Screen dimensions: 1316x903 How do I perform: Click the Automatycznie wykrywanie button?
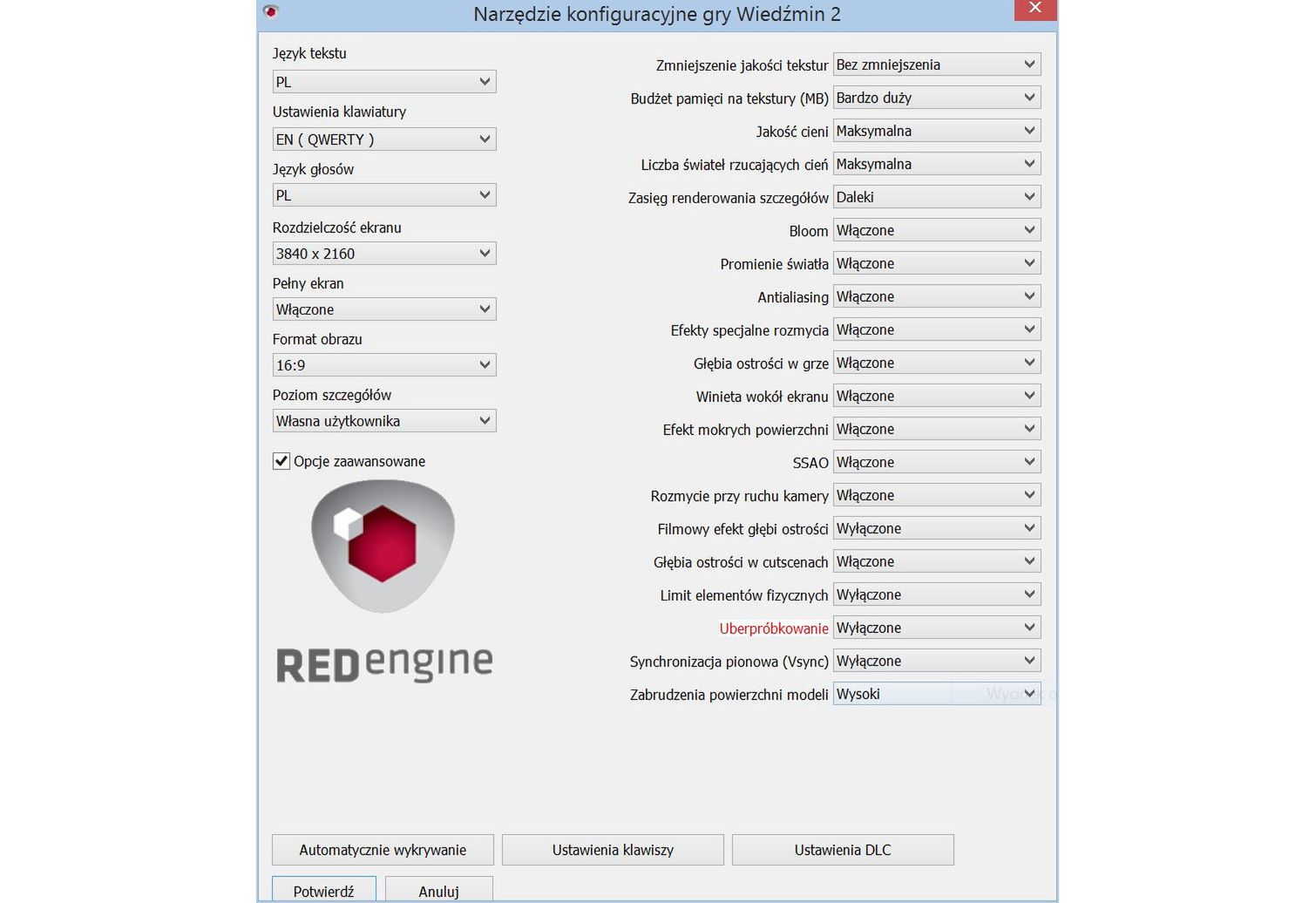click(383, 850)
